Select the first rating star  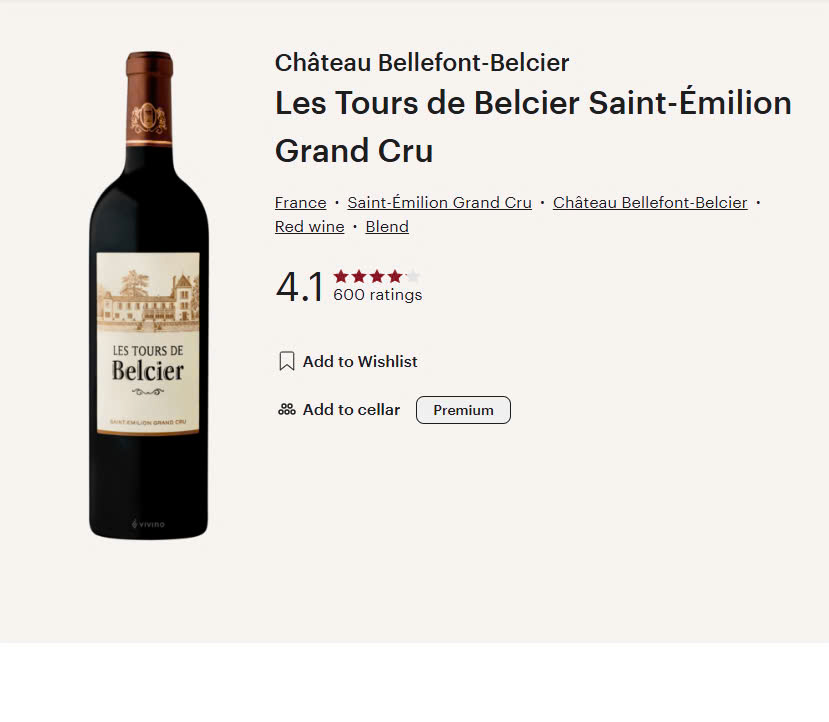pyautogui.click(x=342, y=277)
